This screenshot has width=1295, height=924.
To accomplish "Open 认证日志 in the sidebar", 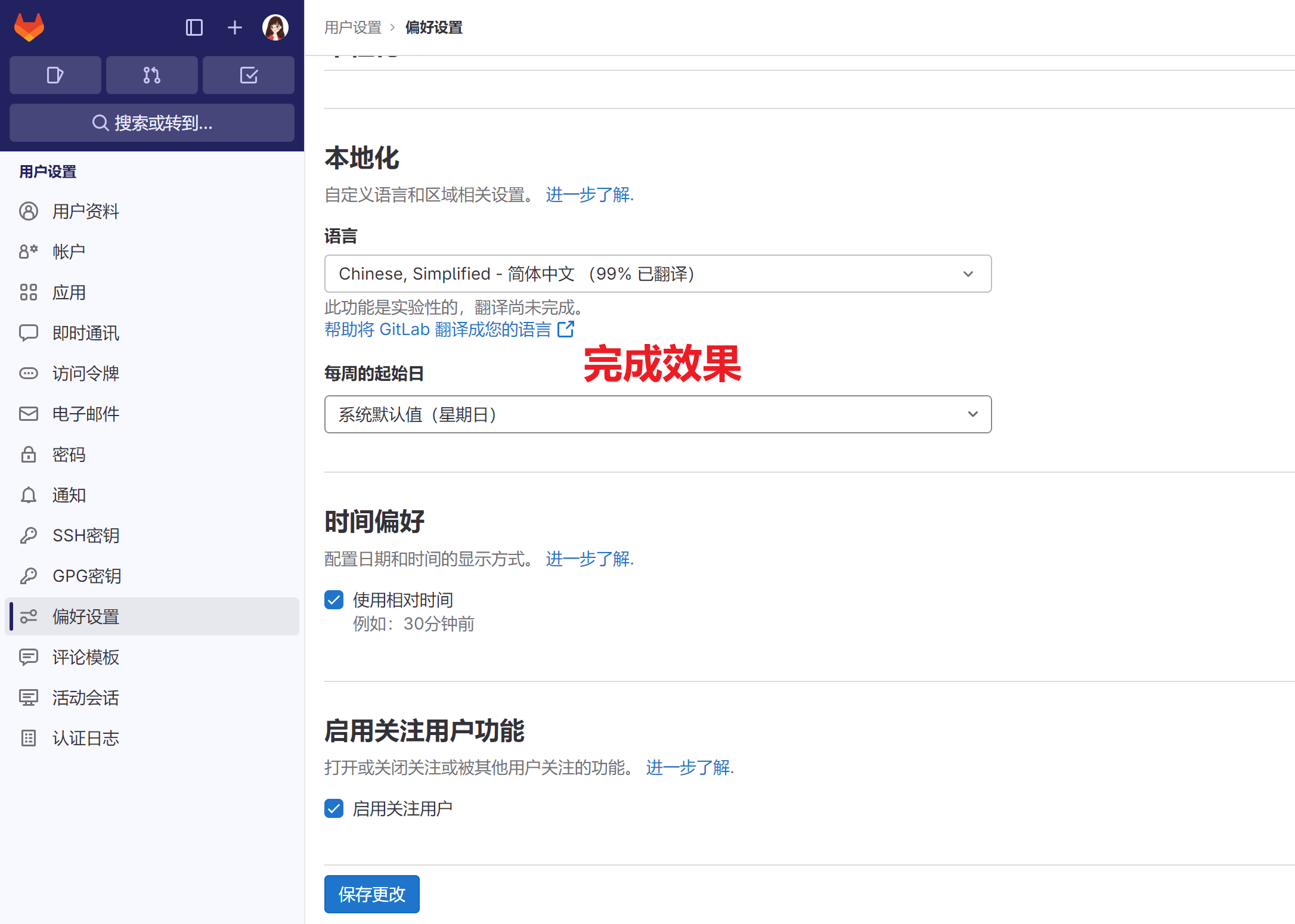I will tap(152, 738).
